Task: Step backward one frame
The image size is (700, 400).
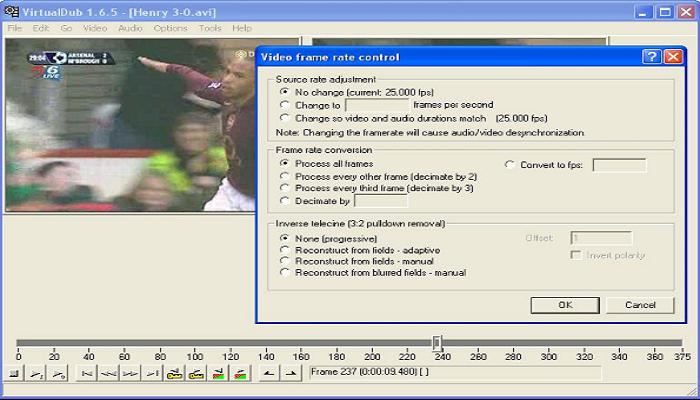Action: click(x=108, y=373)
